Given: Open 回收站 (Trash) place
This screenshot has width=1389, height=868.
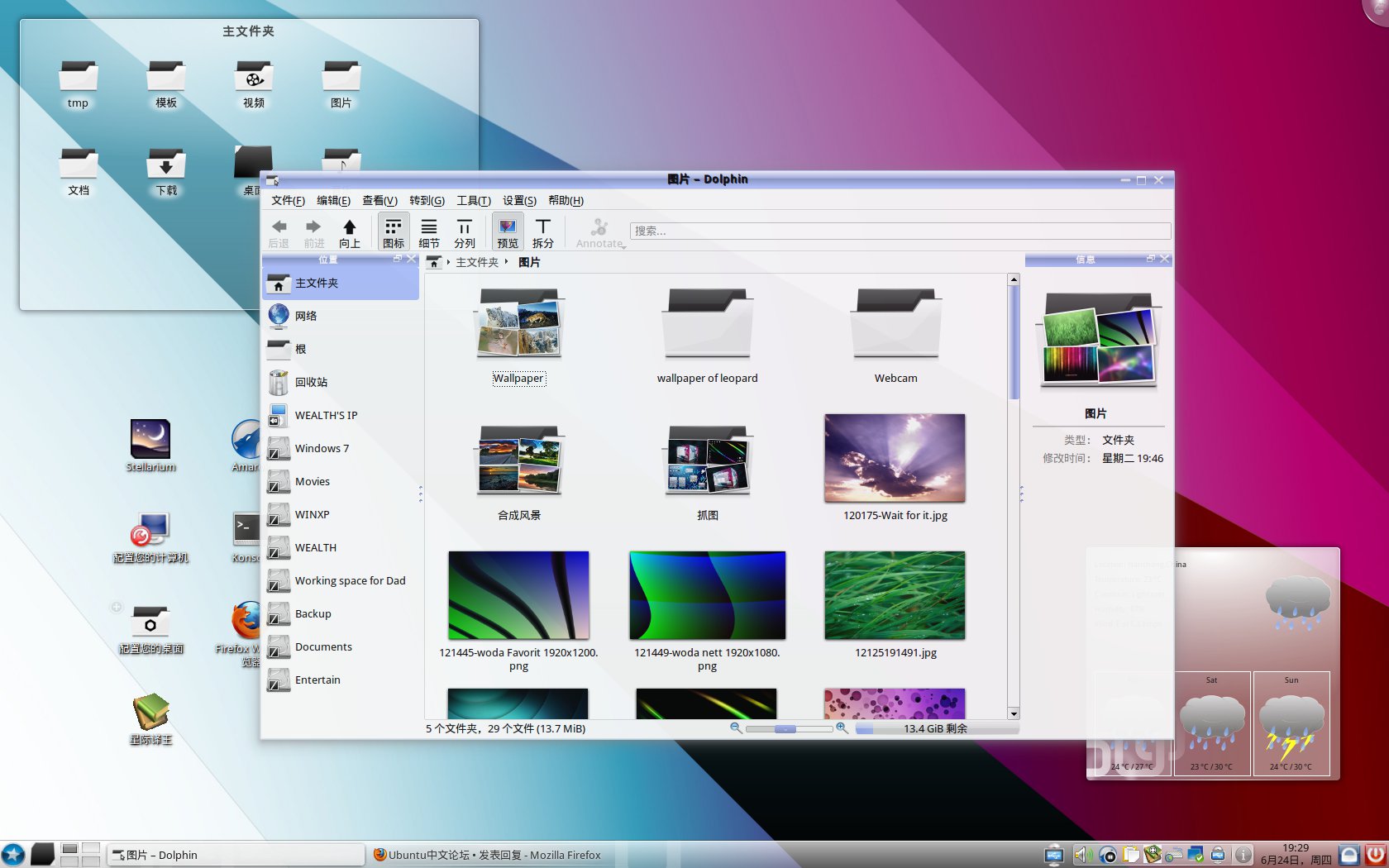Looking at the screenshot, I should point(341,382).
